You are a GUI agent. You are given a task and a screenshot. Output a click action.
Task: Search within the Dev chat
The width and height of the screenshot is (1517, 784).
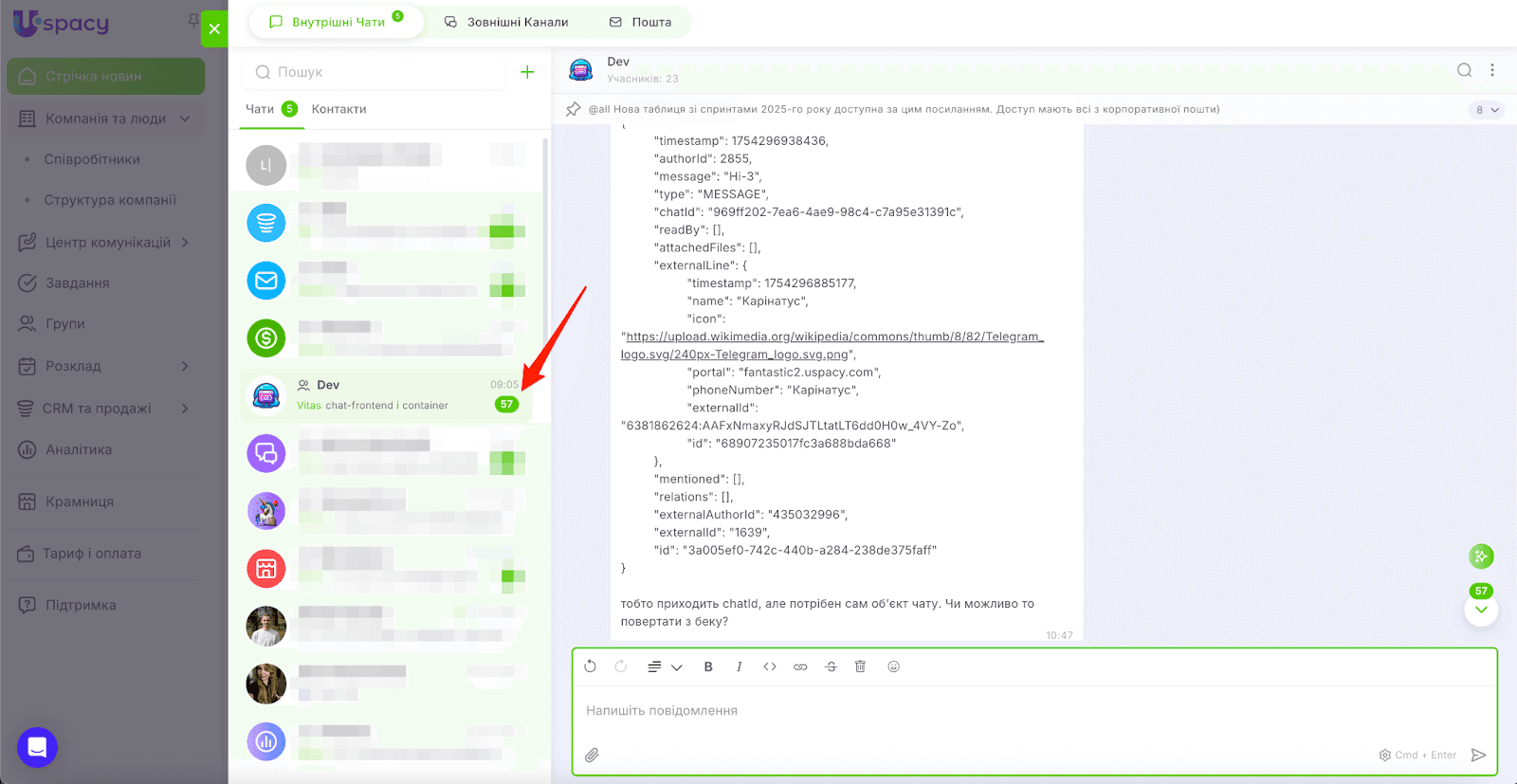pos(1464,70)
